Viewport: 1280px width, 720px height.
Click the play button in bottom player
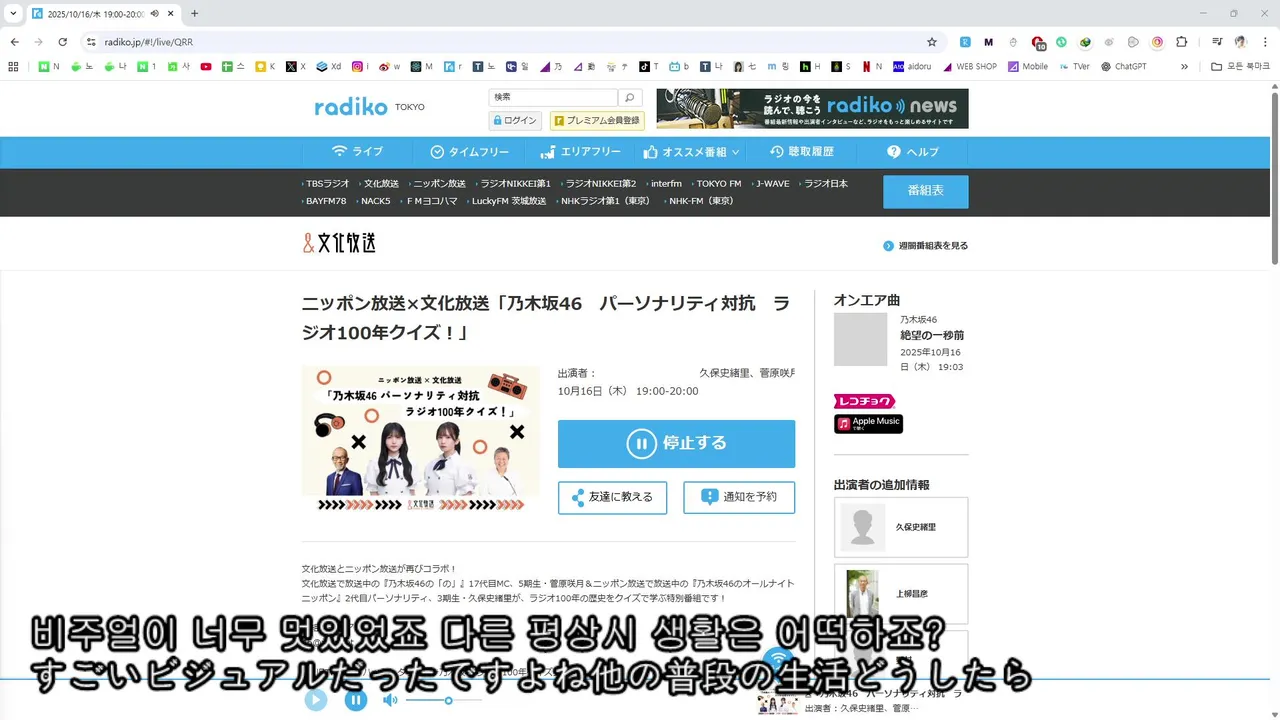click(x=316, y=700)
